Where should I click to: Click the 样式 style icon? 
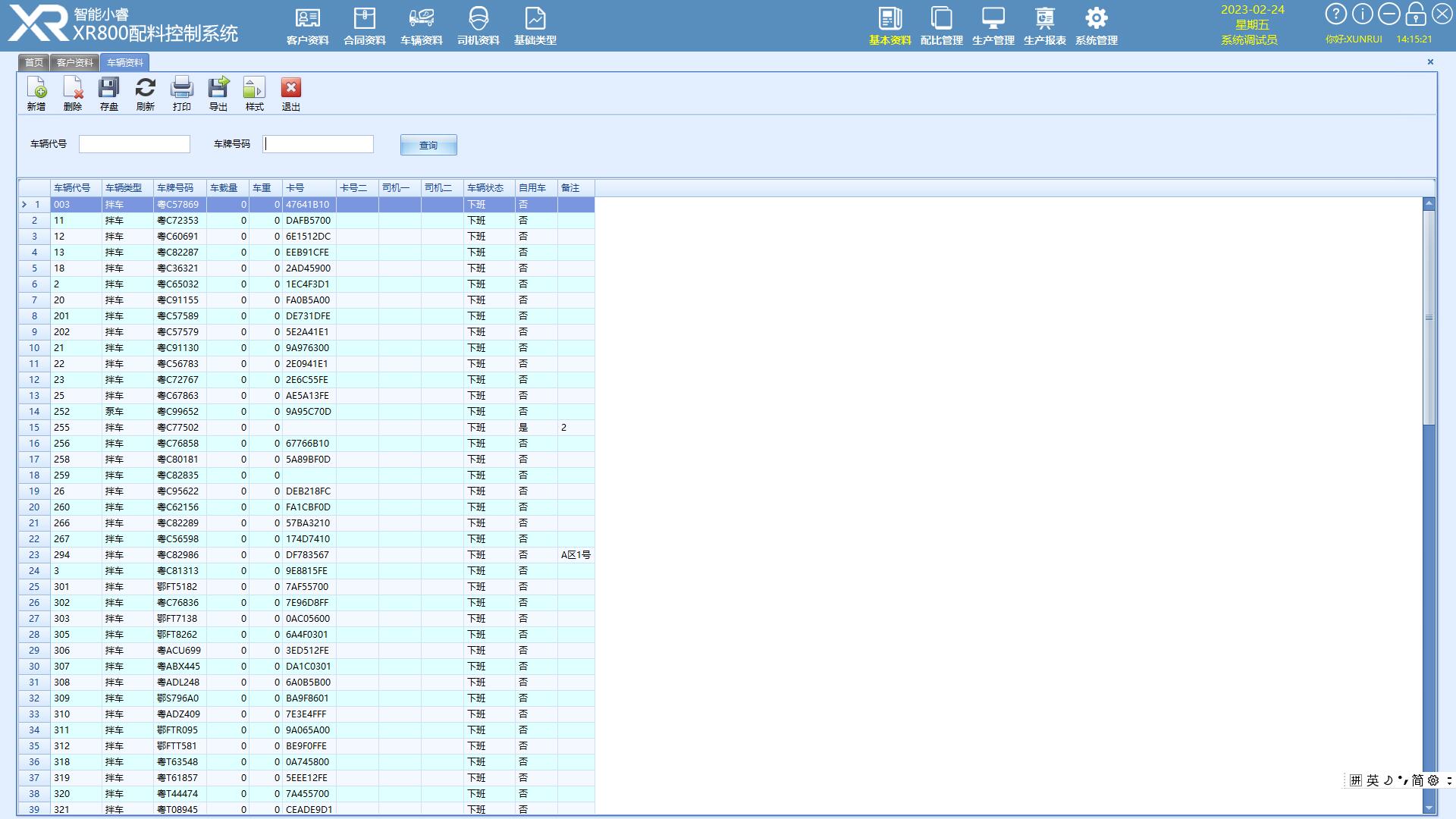point(255,94)
